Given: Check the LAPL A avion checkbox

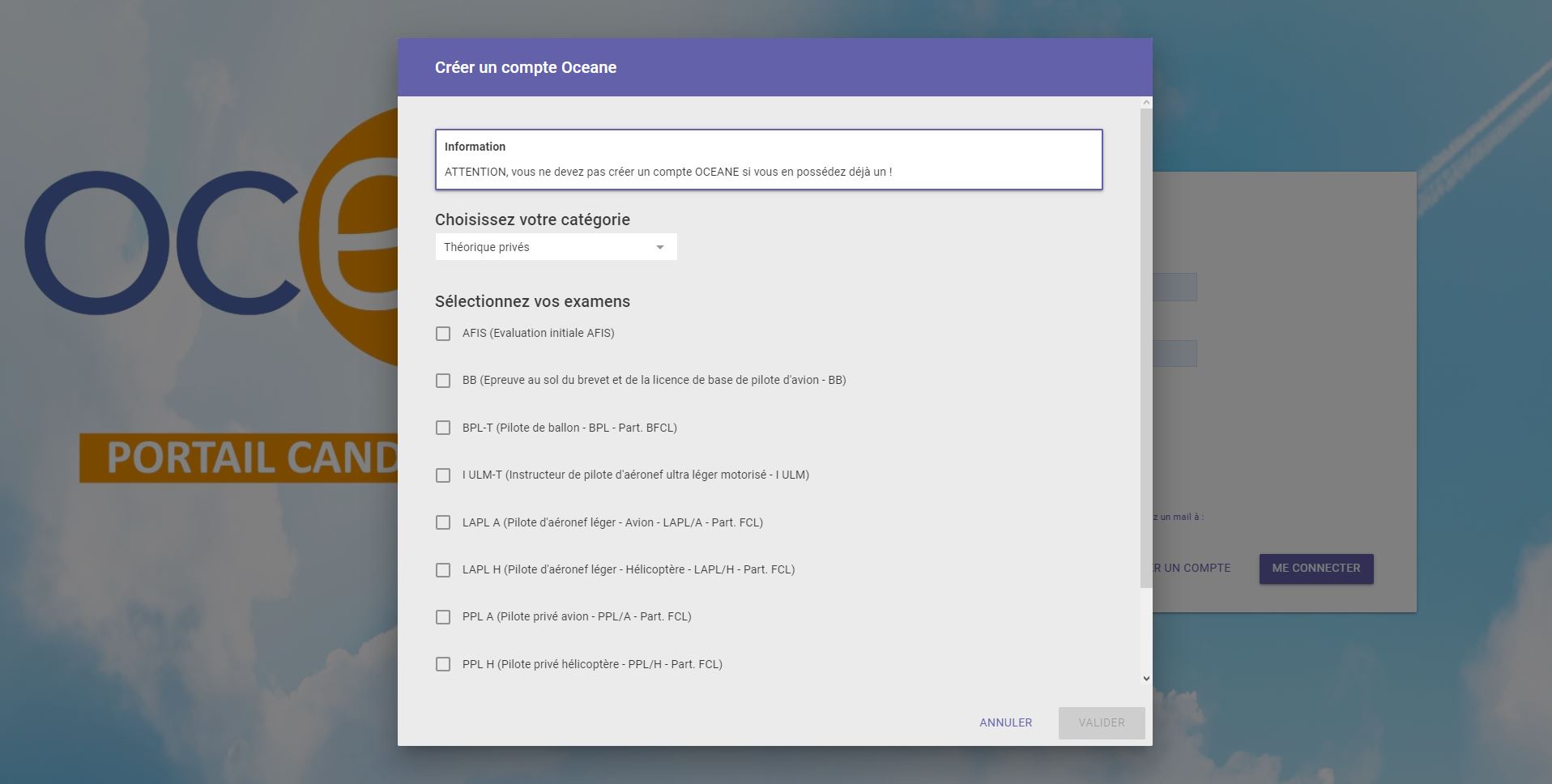Looking at the screenshot, I should click(x=443, y=522).
